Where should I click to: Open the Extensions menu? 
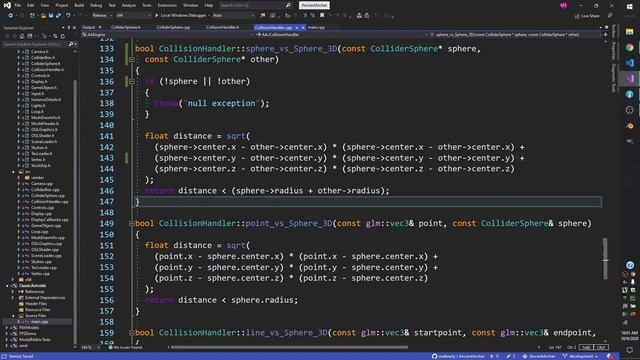pos(167,5)
